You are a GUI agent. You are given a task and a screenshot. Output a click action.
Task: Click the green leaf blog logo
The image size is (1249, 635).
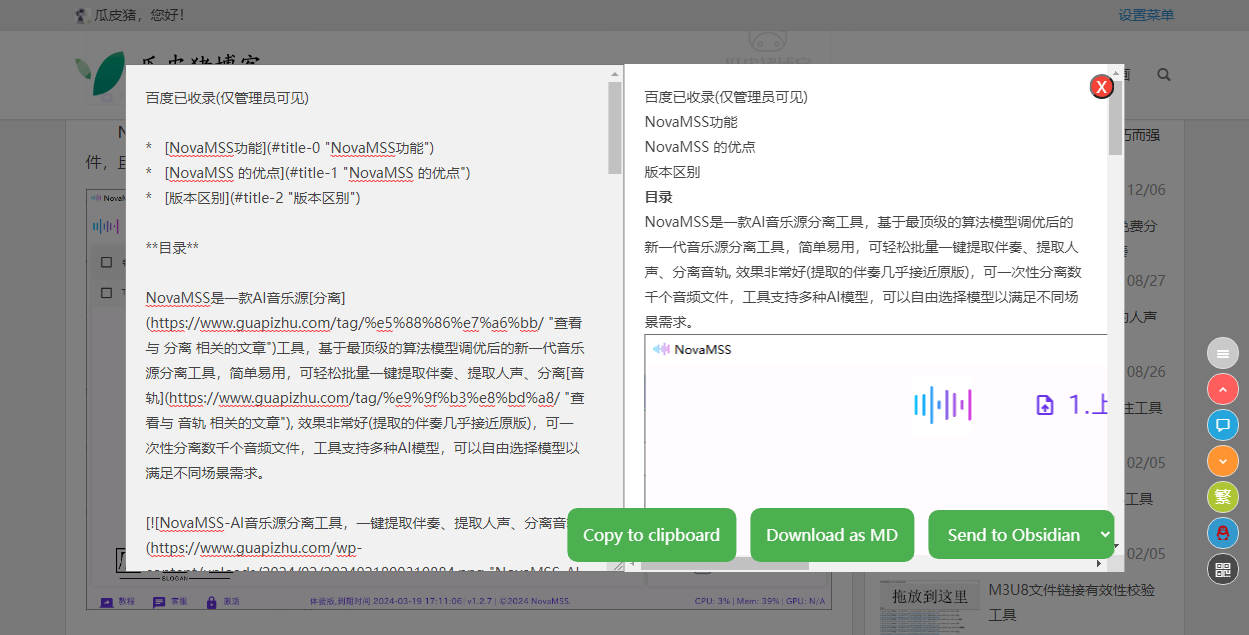[x=100, y=75]
